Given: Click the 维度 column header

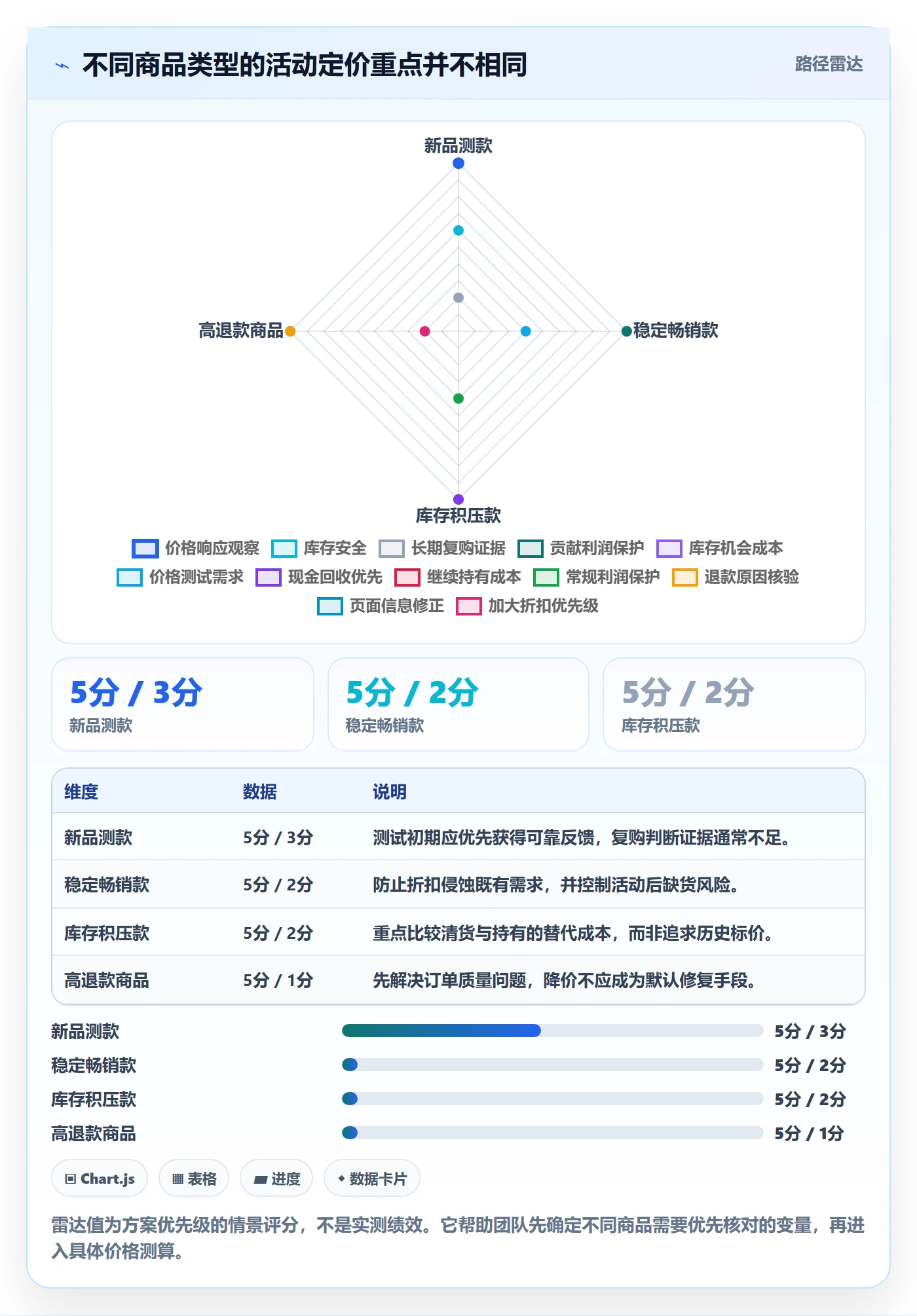Looking at the screenshot, I should point(81,792).
